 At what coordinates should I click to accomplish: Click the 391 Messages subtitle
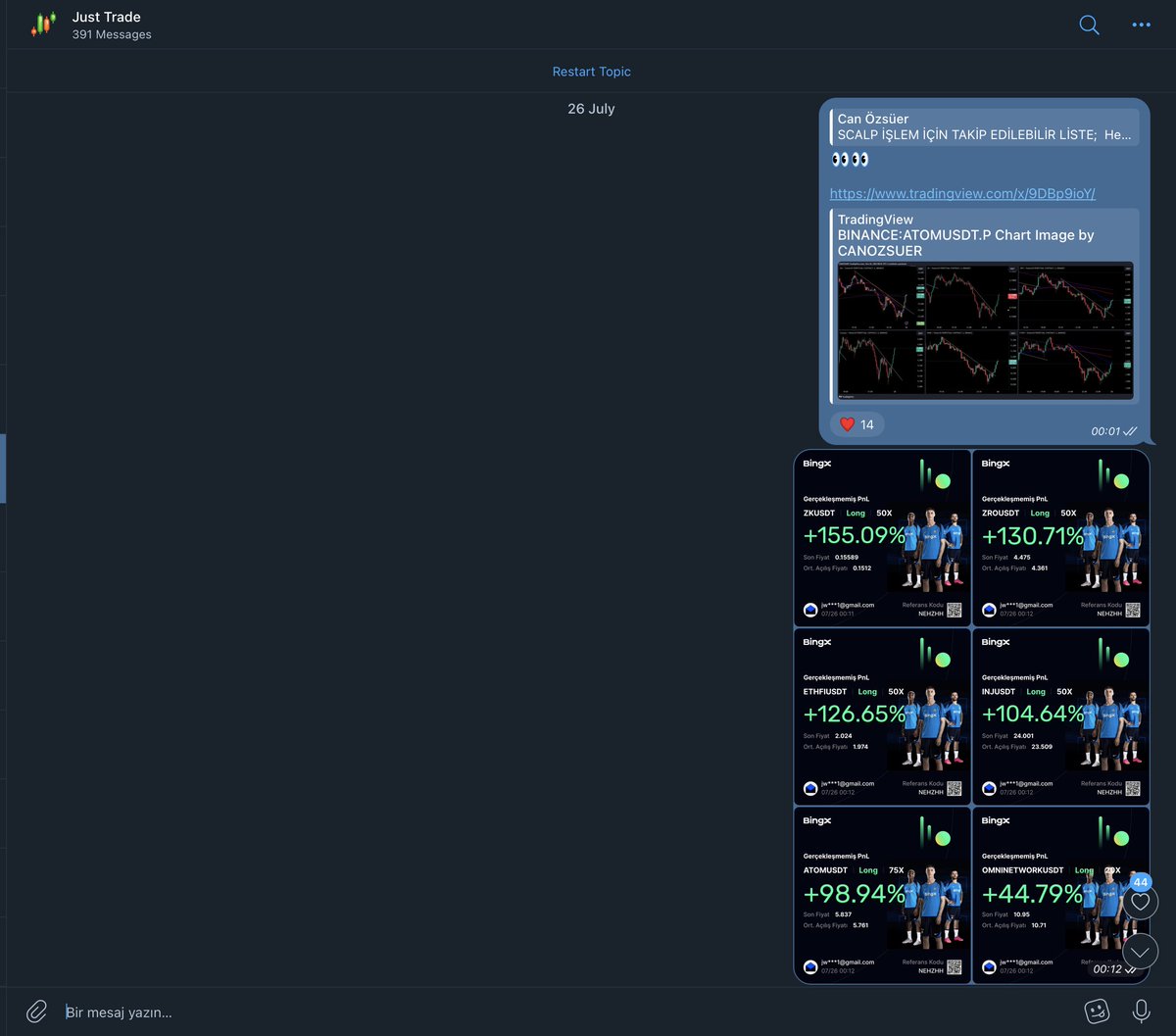(x=112, y=34)
